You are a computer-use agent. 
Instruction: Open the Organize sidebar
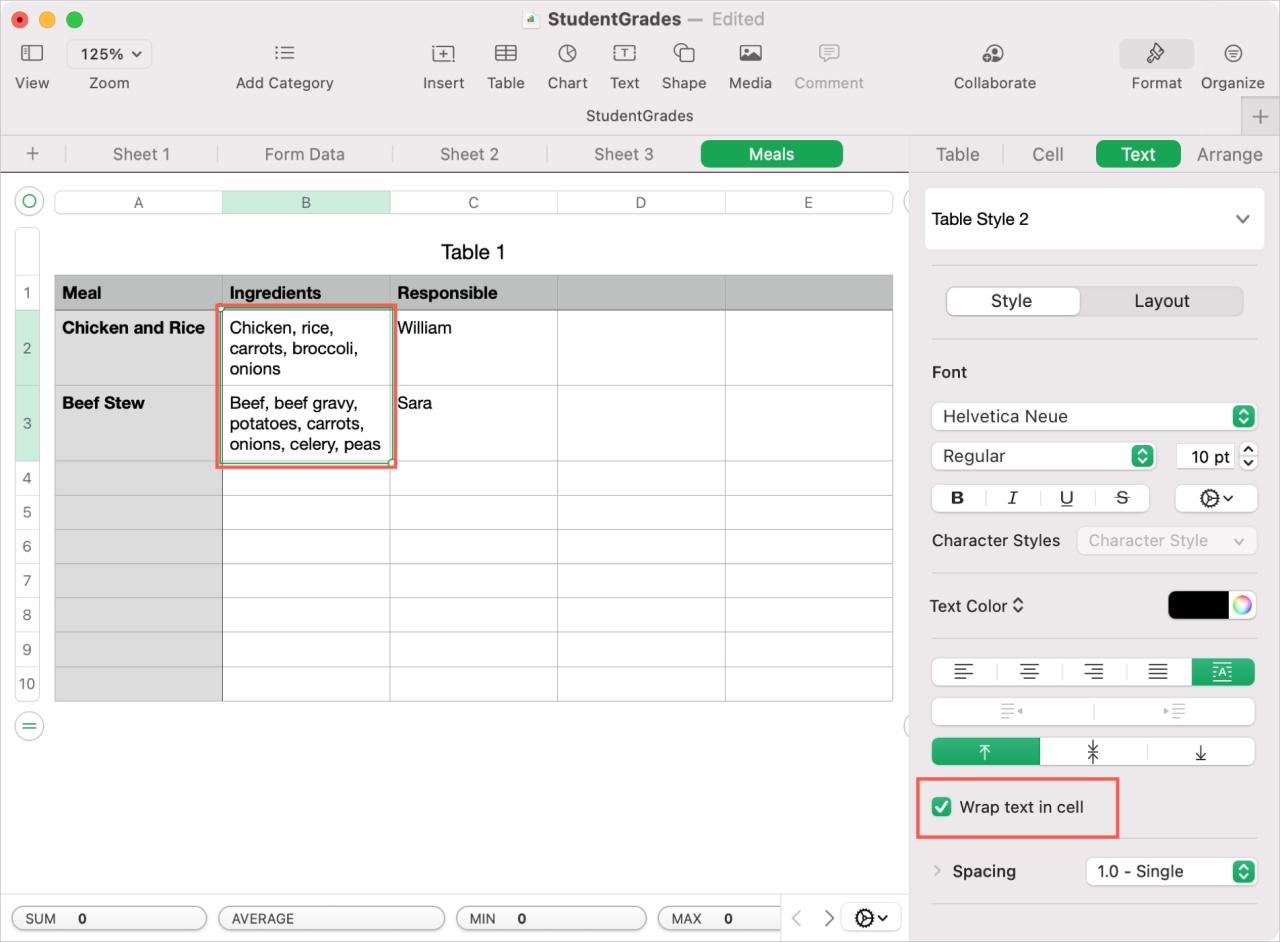(x=1233, y=53)
